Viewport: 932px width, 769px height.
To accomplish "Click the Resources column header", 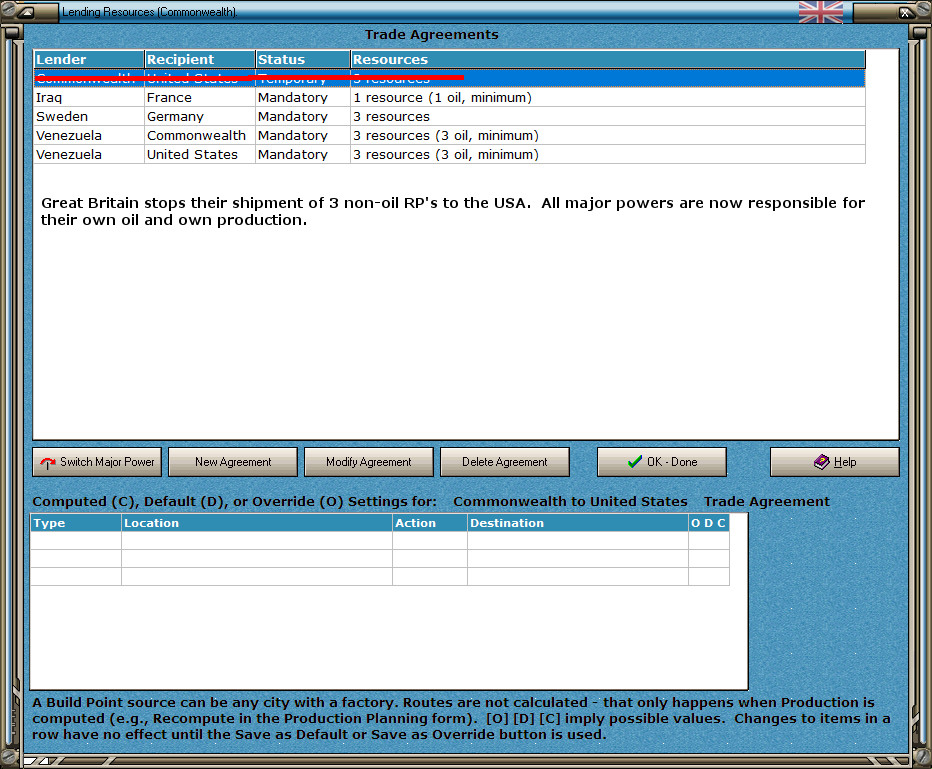I will point(607,59).
